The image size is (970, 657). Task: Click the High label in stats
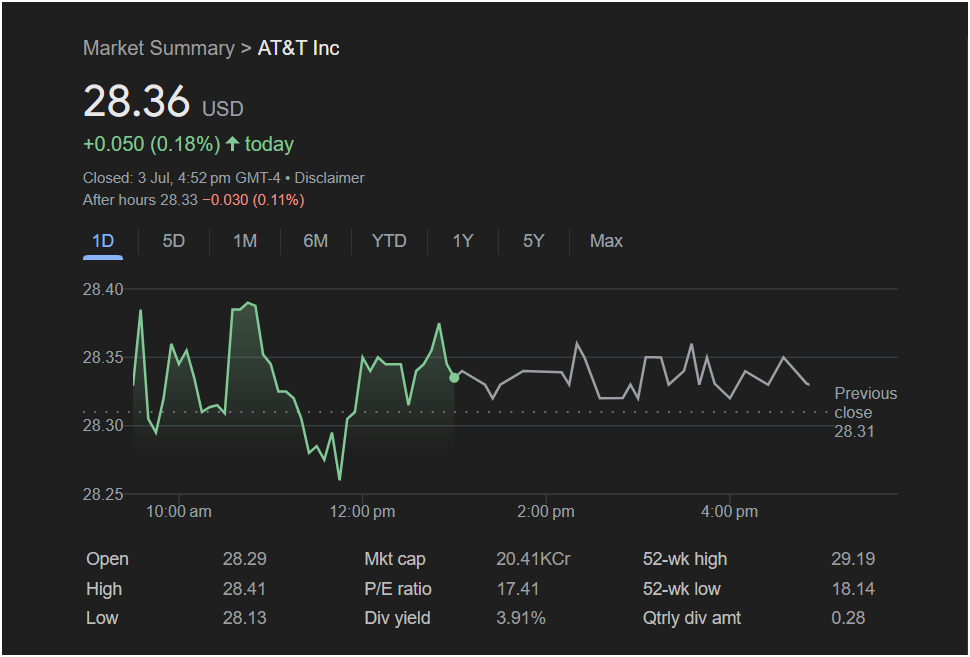[104, 589]
